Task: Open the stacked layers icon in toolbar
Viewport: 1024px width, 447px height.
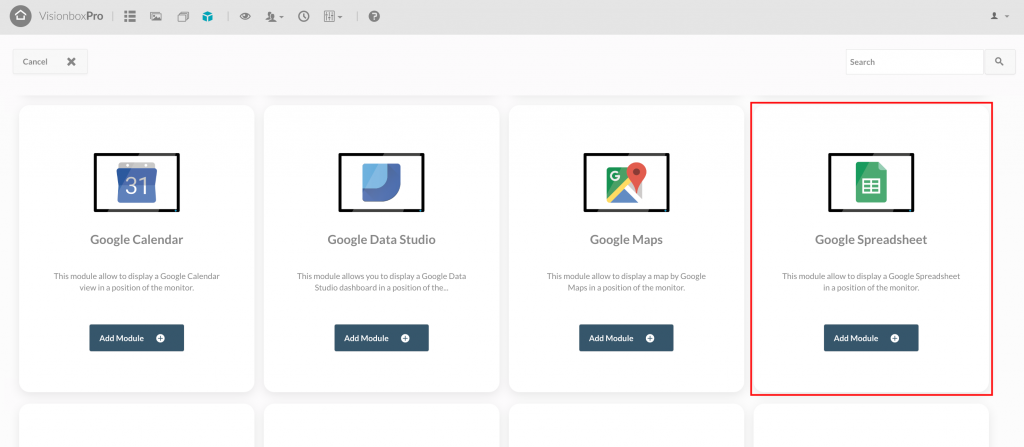Action: pos(183,16)
